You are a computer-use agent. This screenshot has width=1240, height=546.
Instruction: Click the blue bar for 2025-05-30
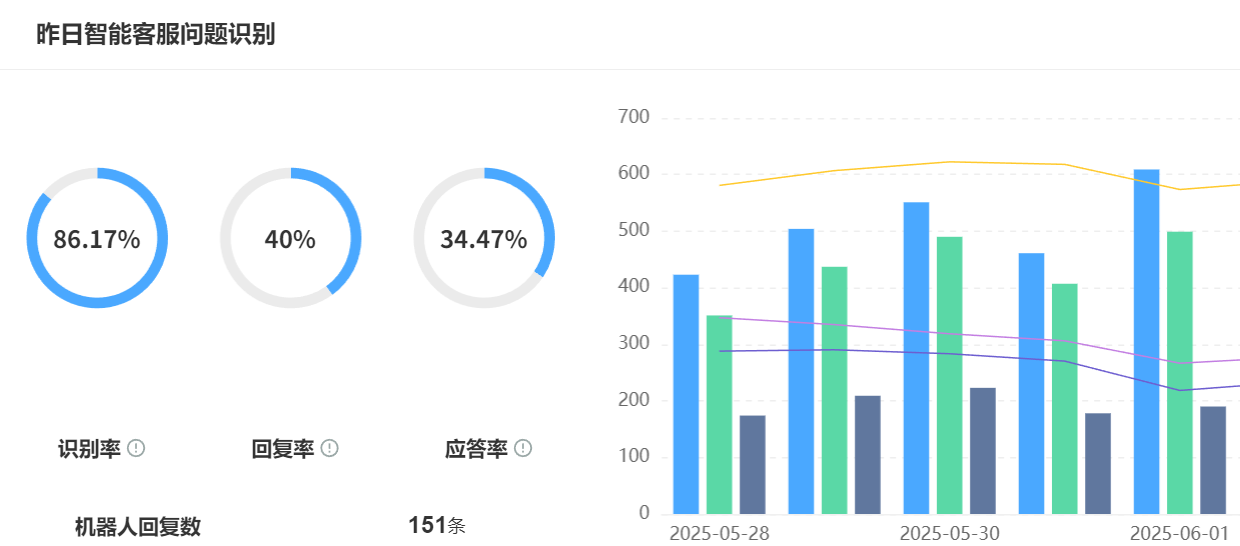click(916, 358)
